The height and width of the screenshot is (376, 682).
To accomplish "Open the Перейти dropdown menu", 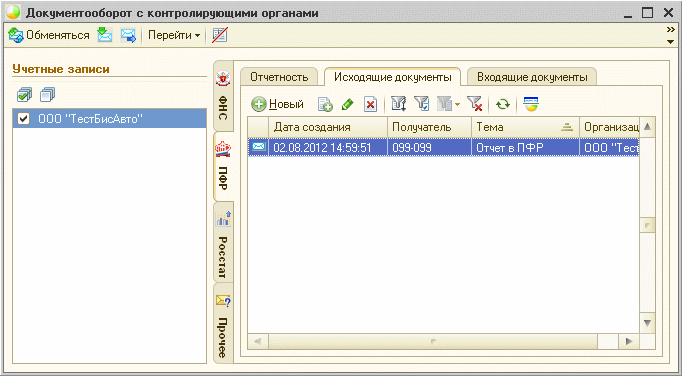I will (x=174, y=35).
